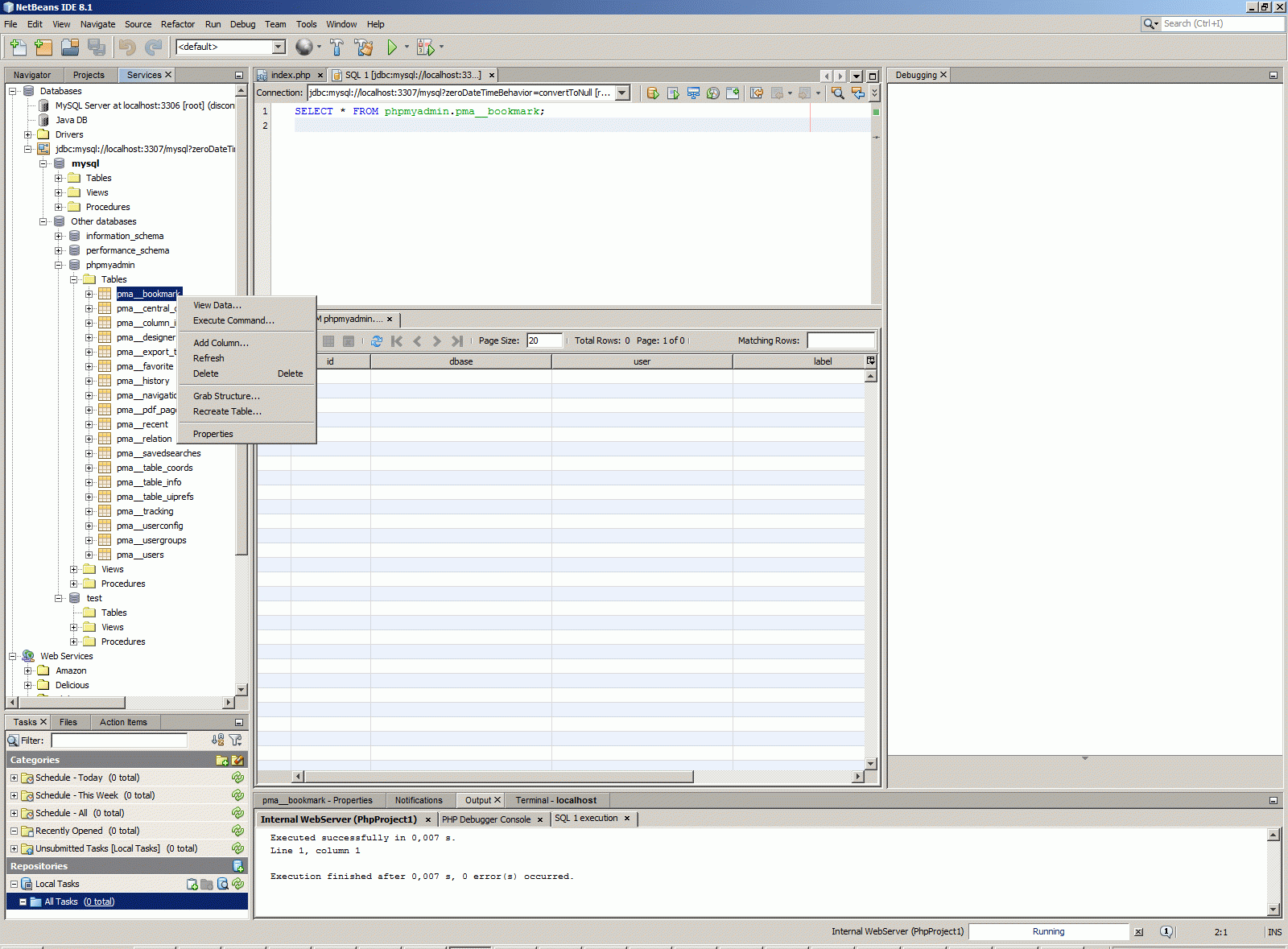Screen dimensions: 1288x949
Task: Click the Run SQL icon in editor toolbar
Action: (653, 93)
